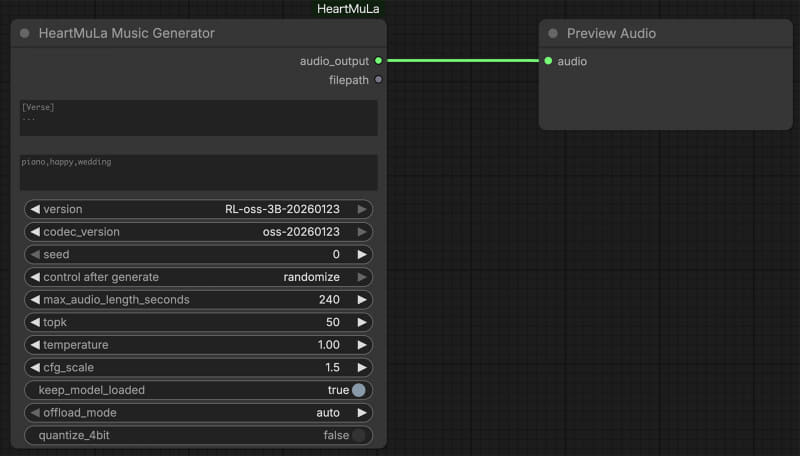
Task: Increase cfg_scale with right arrow
Action: pyautogui.click(x=362, y=367)
